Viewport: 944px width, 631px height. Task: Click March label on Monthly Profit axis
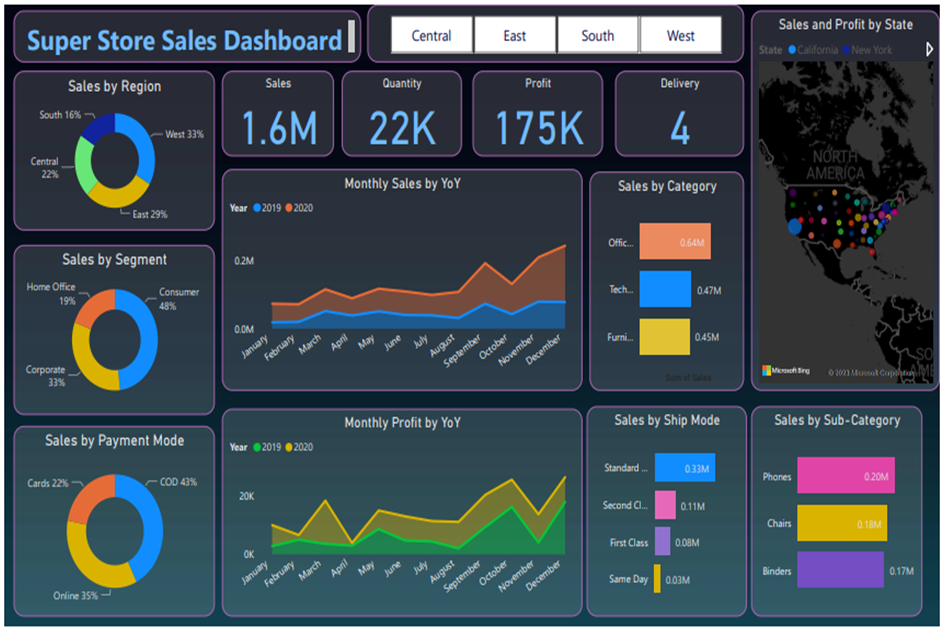pyautogui.click(x=309, y=571)
